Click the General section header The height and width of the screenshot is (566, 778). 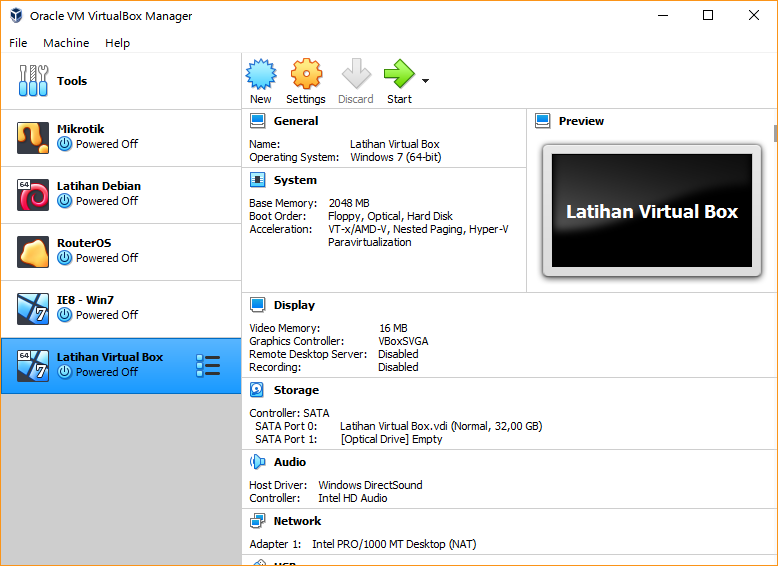click(295, 121)
